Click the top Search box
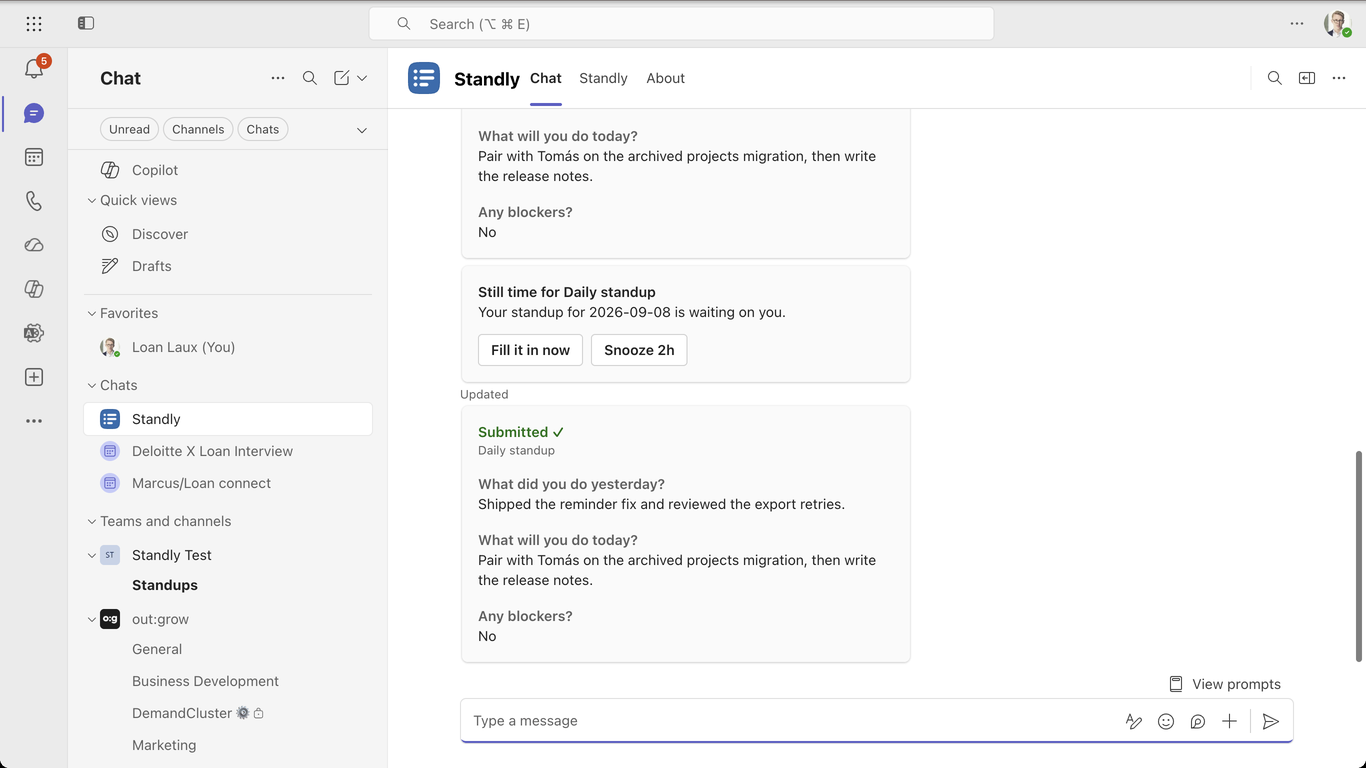 click(681, 24)
